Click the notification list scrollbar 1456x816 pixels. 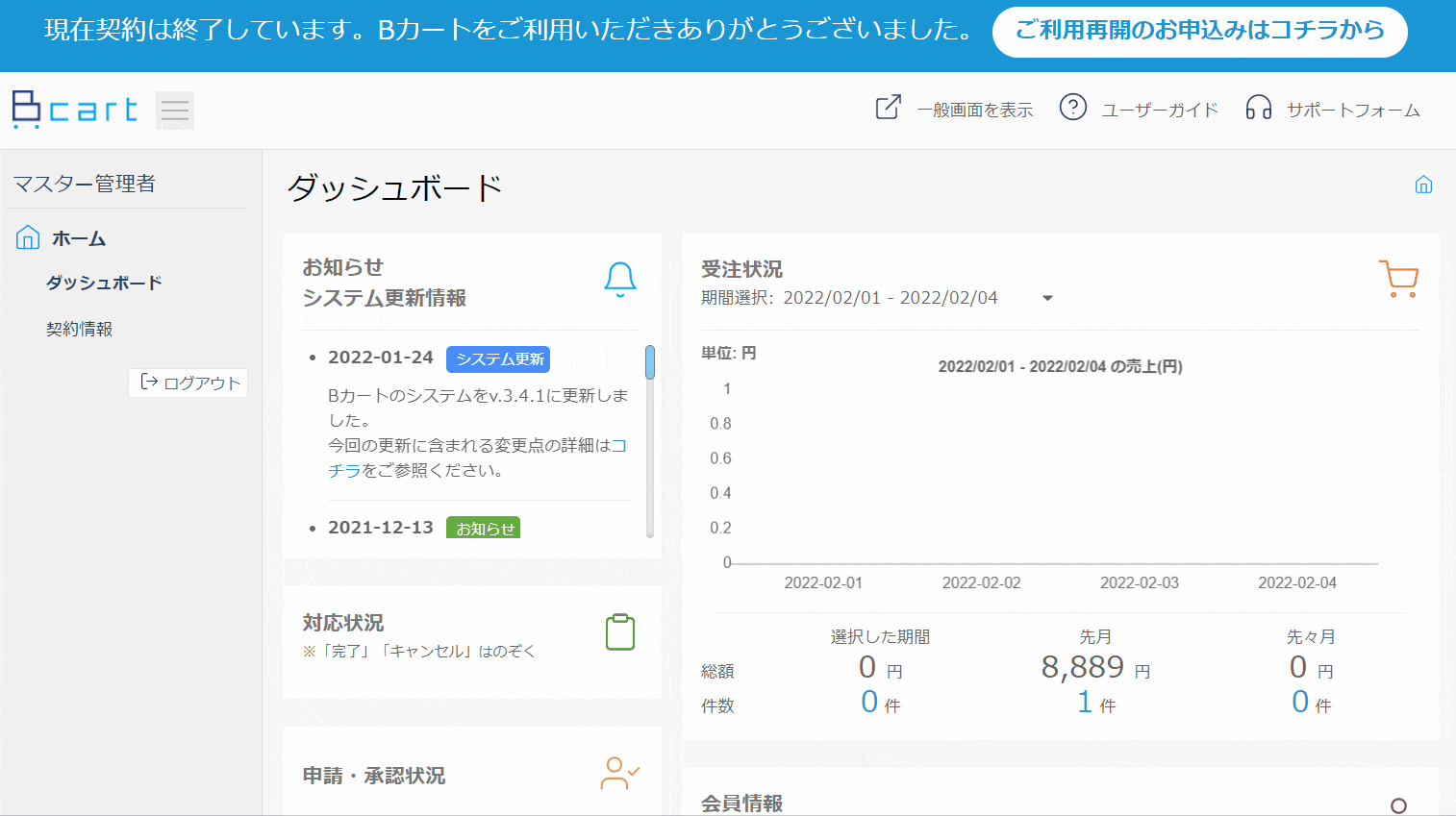point(650,362)
